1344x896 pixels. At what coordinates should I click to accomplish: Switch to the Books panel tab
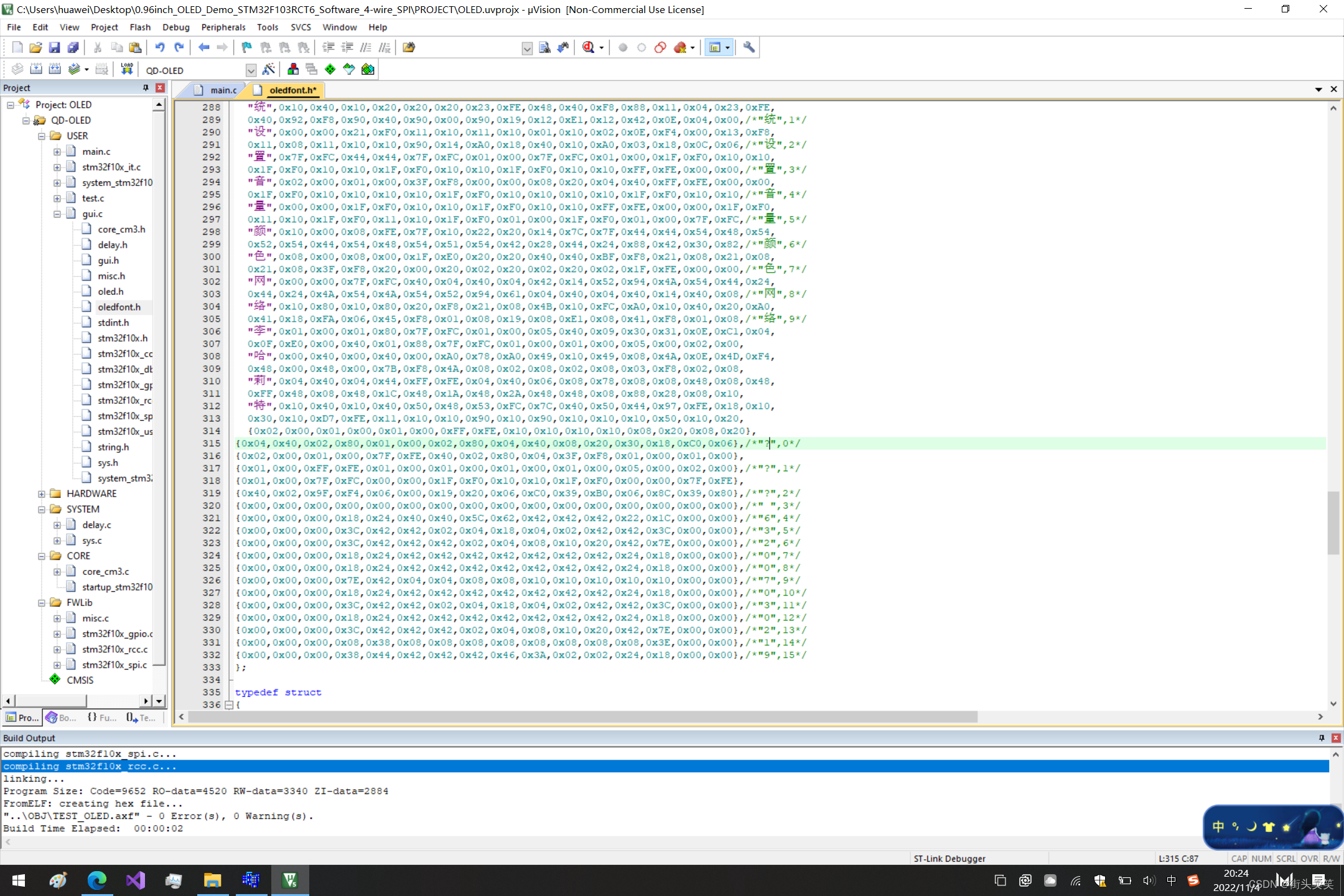tap(61, 717)
